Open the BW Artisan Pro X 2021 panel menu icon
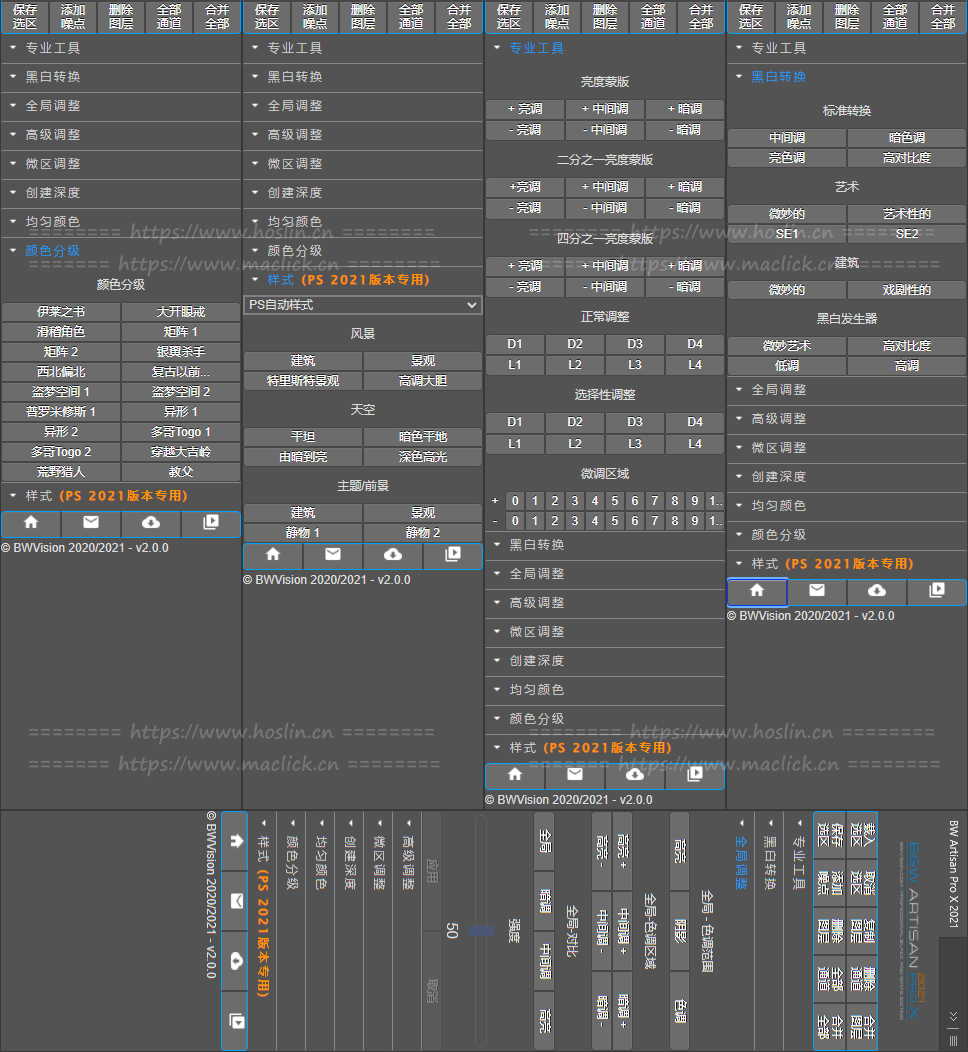 tap(953, 1040)
